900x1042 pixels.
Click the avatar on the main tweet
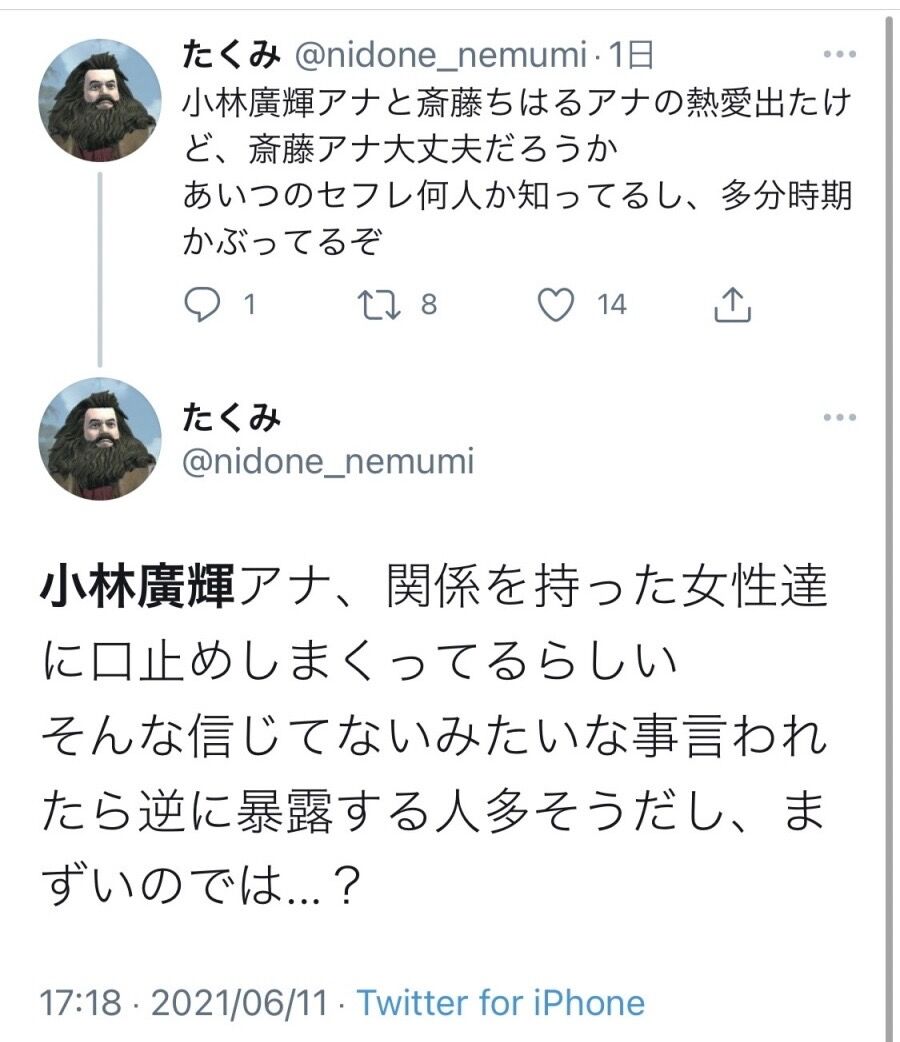pyautogui.click(x=99, y=438)
